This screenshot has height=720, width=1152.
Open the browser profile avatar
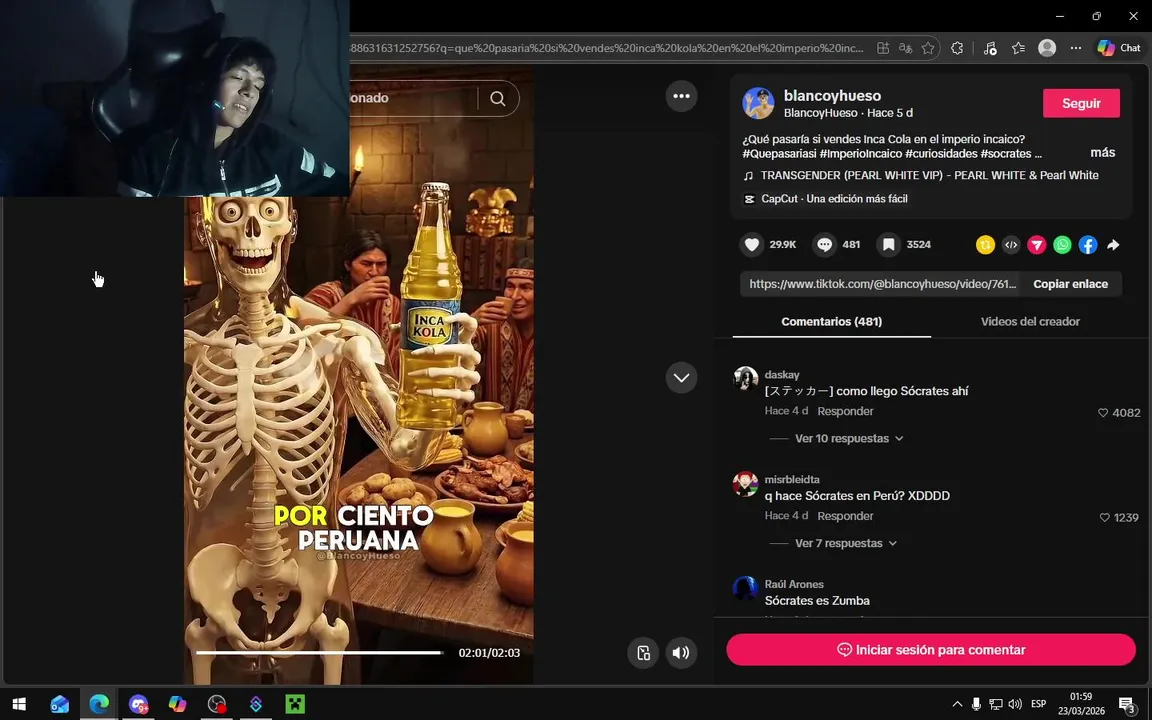pos(1047,48)
